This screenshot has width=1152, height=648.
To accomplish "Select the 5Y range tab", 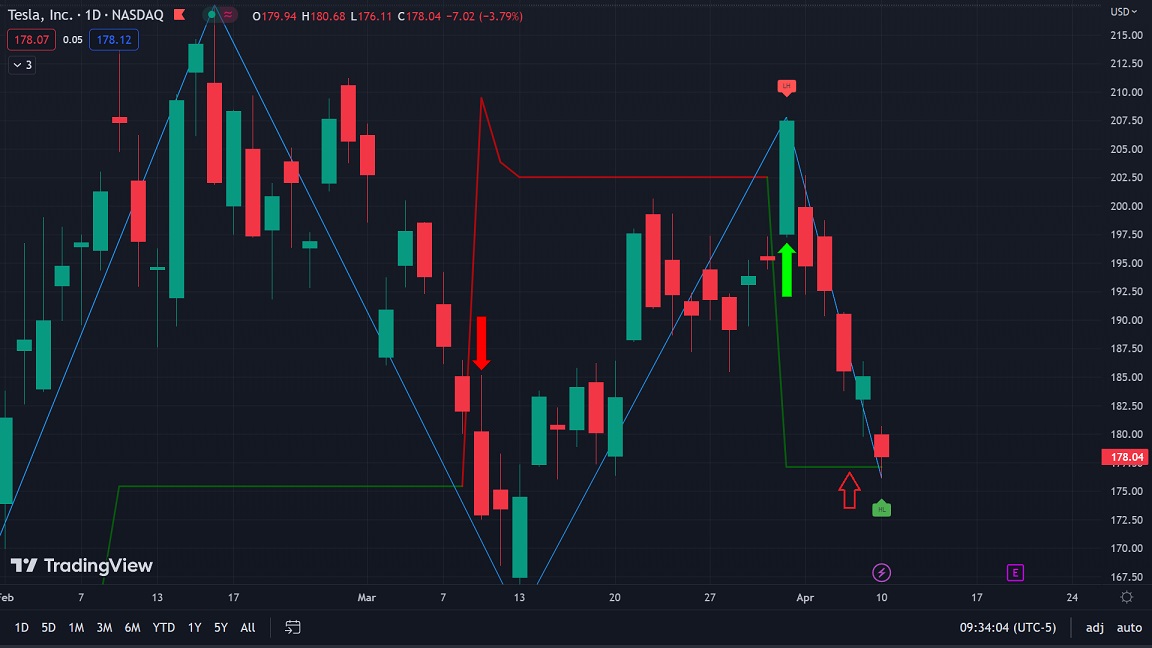I will (220, 627).
